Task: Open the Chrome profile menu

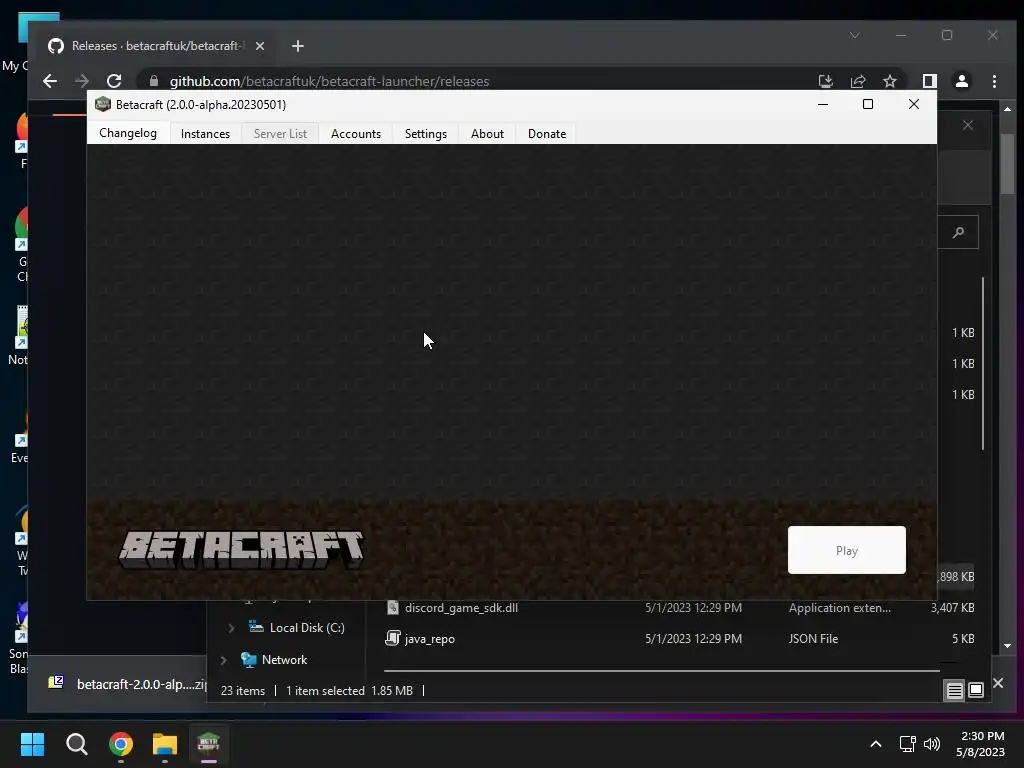Action: click(x=962, y=81)
